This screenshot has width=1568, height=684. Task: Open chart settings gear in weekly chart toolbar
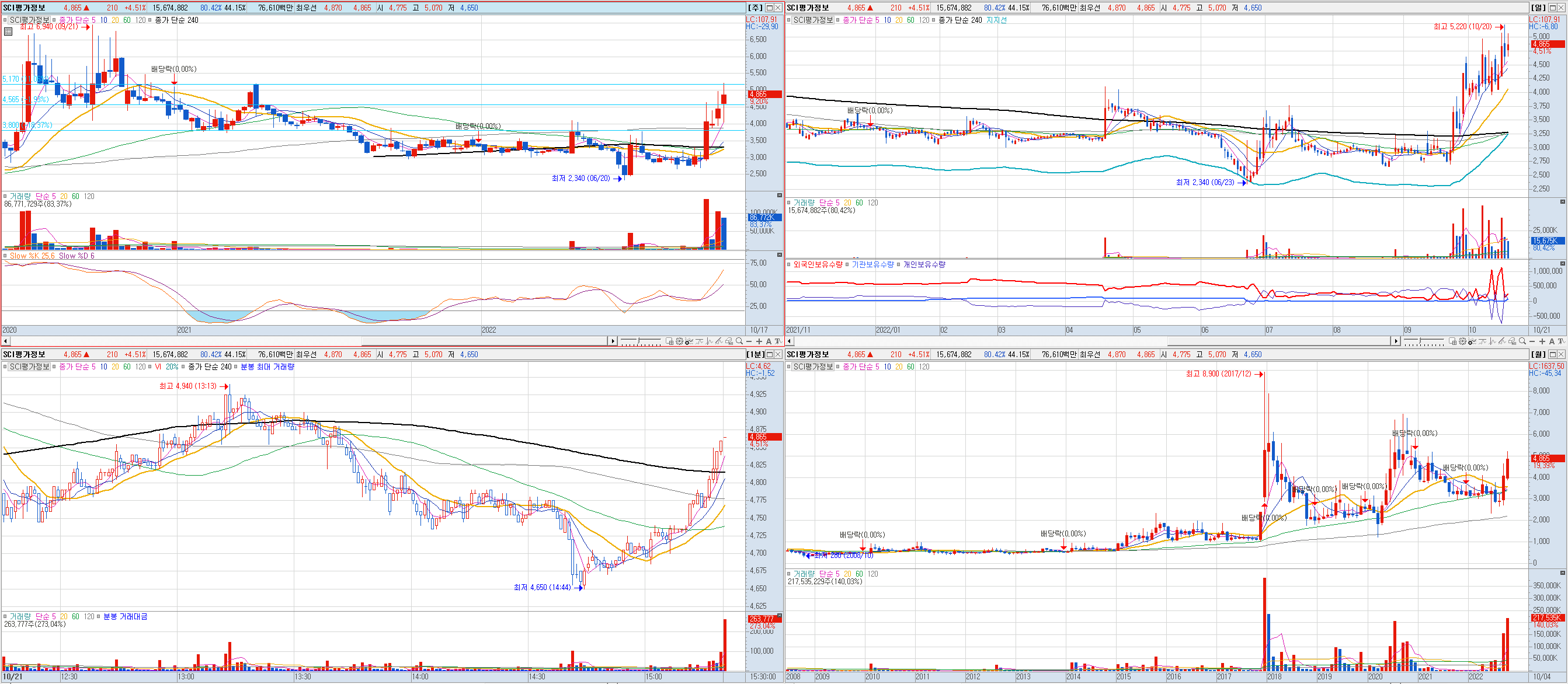pyautogui.click(x=679, y=341)
